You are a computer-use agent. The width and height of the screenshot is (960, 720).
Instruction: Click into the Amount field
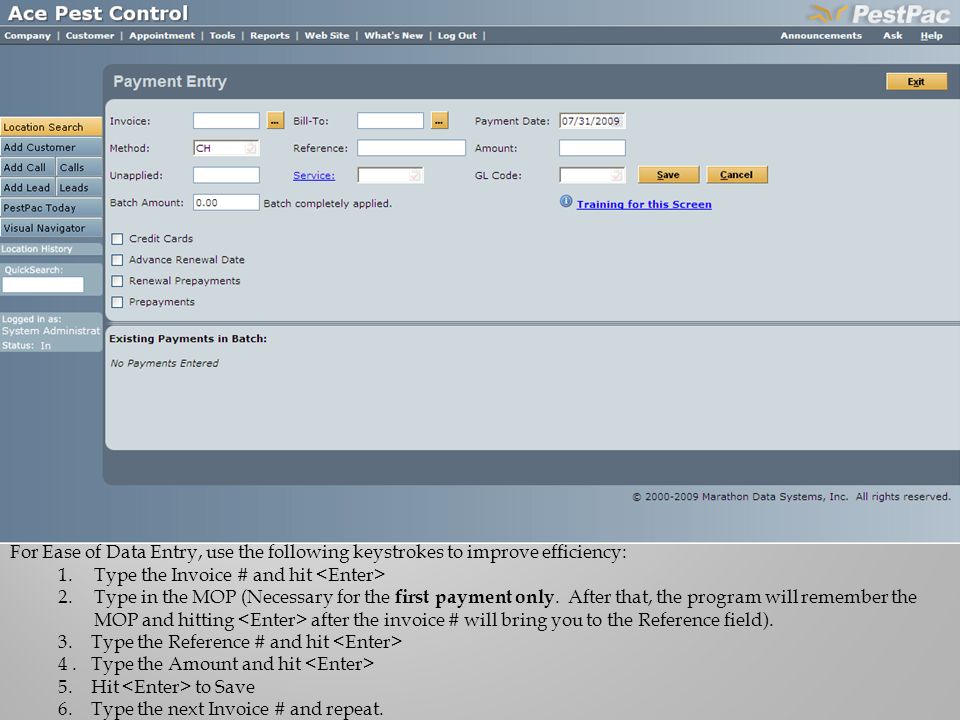click(592, 148)
